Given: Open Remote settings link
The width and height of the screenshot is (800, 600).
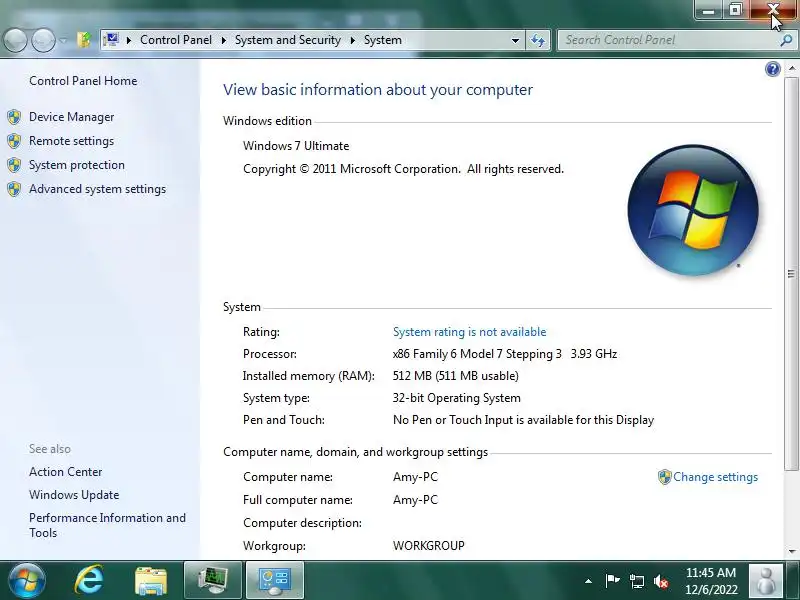Looking at the screenshot, I should [x=71, y=141].
